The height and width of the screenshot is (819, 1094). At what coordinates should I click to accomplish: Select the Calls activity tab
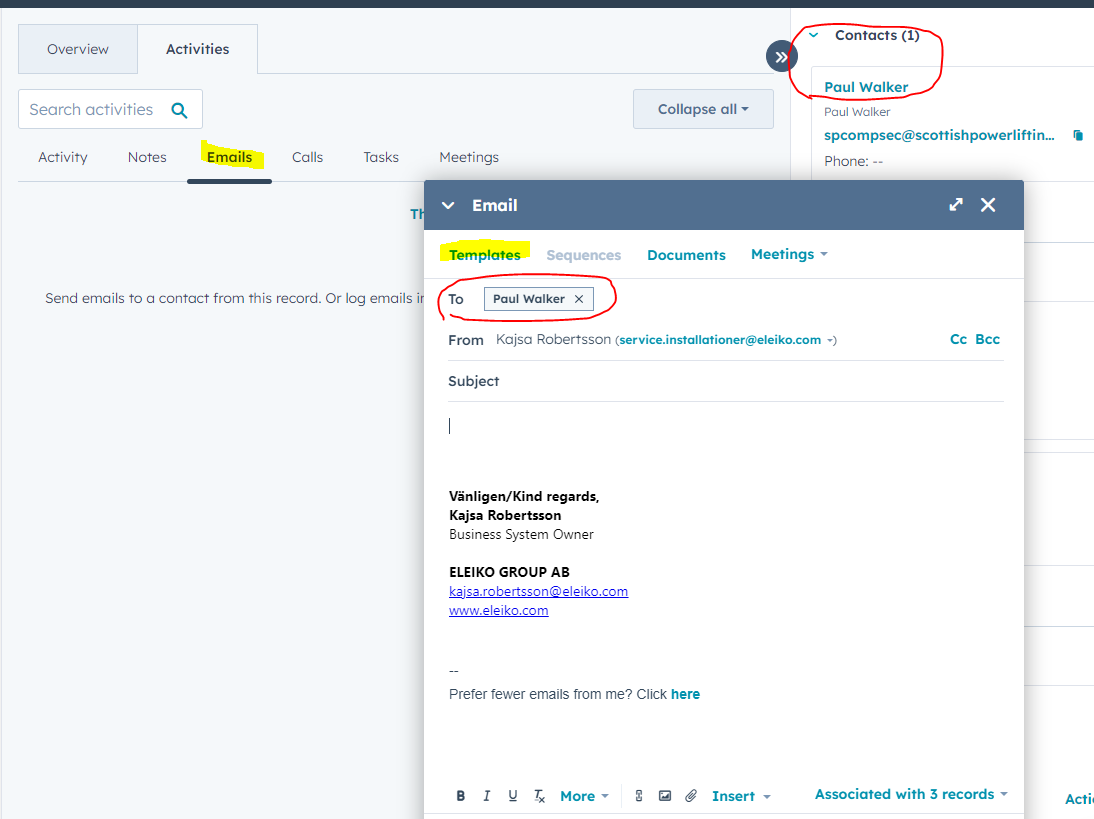[307, 157]
